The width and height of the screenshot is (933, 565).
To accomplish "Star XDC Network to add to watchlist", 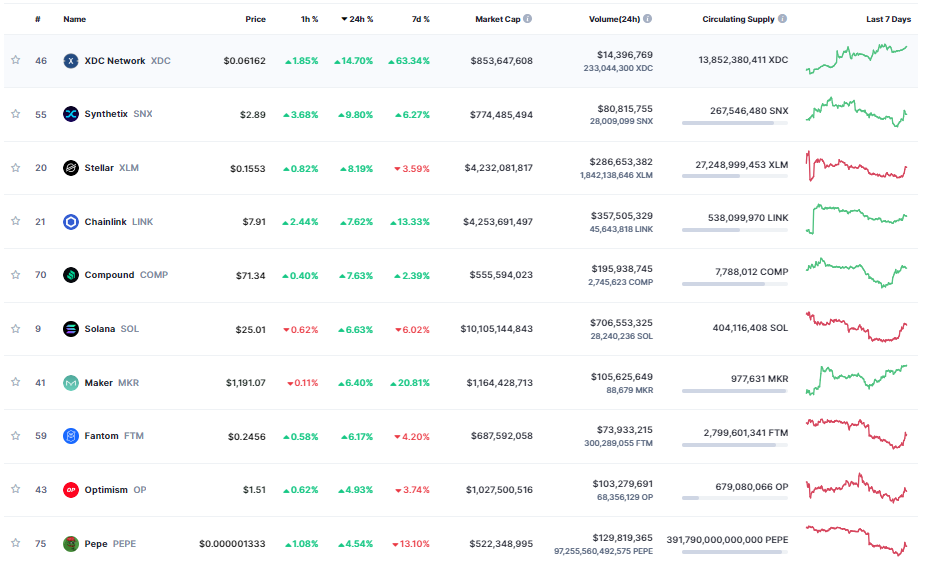I will tap(16, 60).
